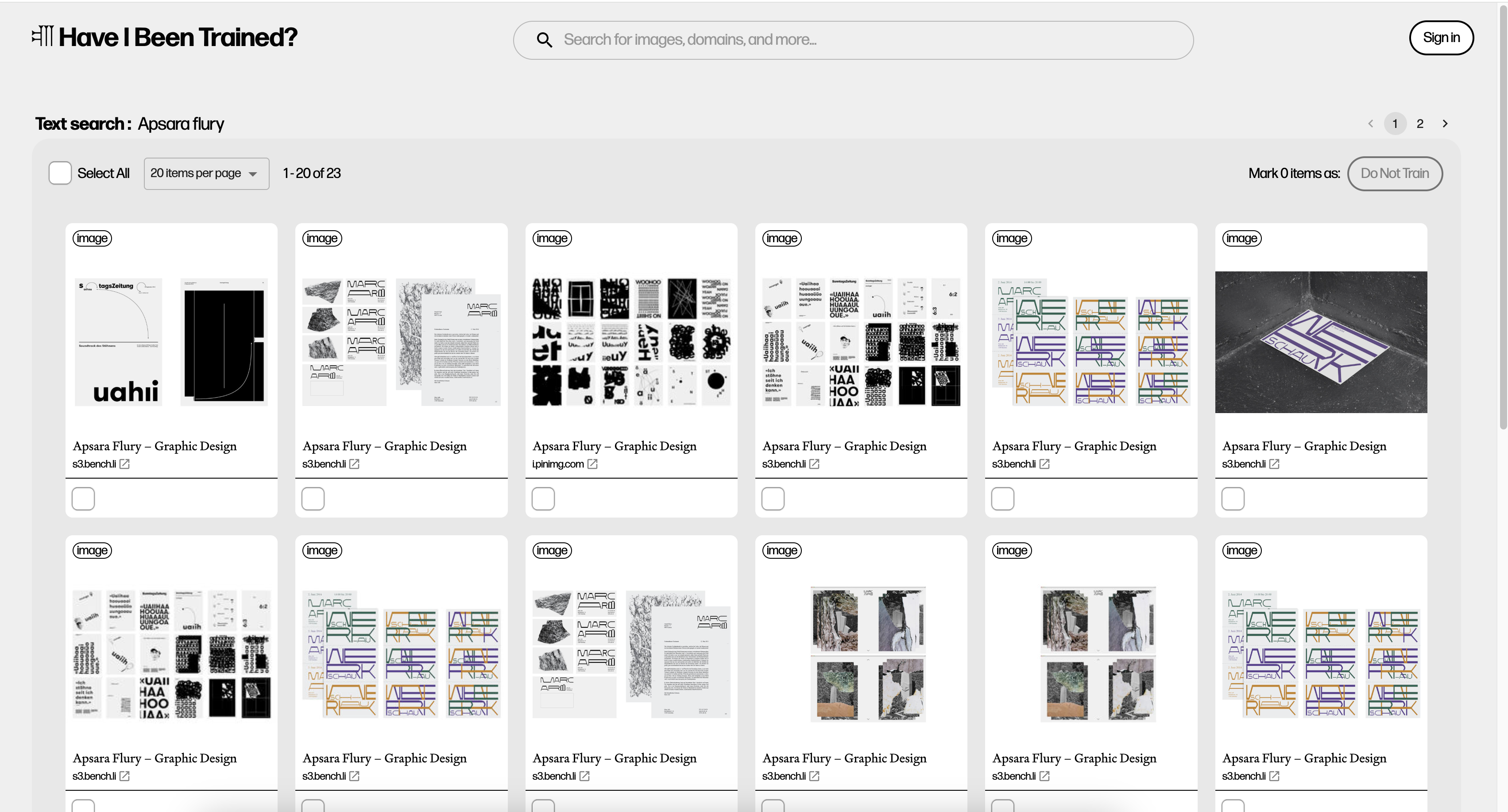The image size is (1508, 812).
Task: Open external link icon under the uahii poster card
Action: (125, 464)
